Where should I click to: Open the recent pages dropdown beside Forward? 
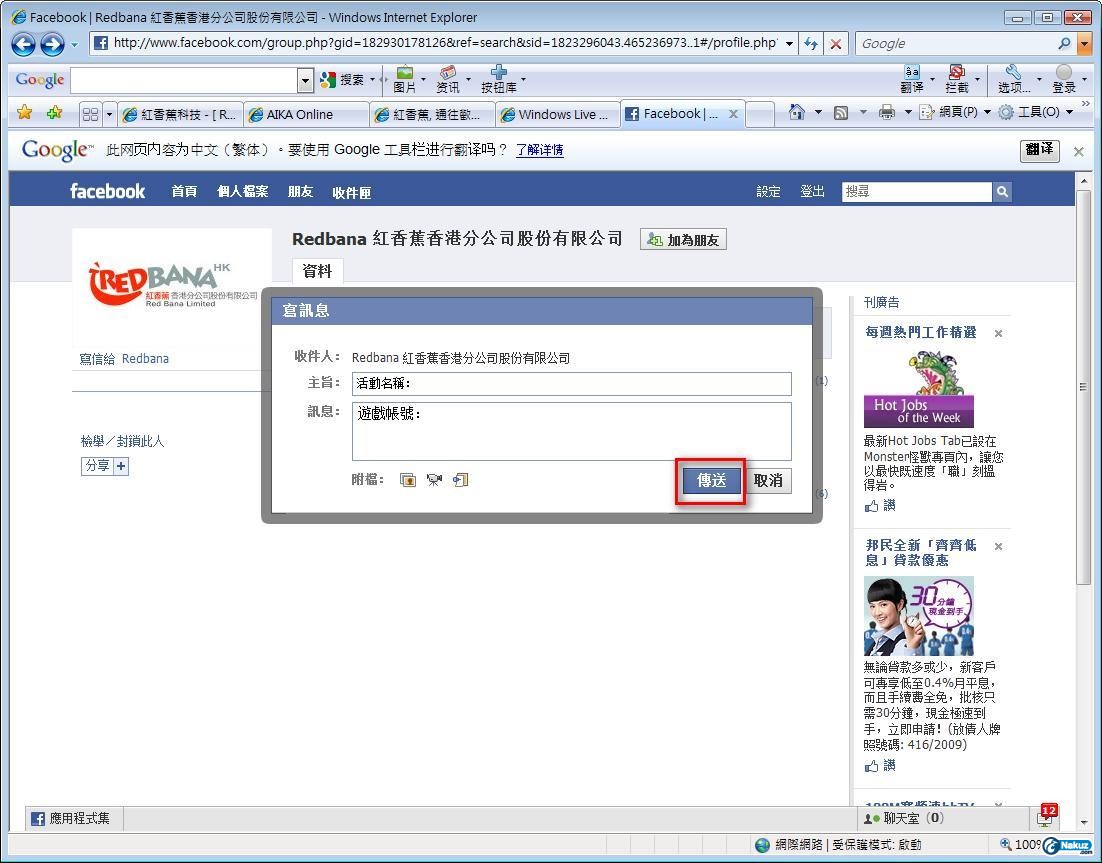click(x=74, y=45)
